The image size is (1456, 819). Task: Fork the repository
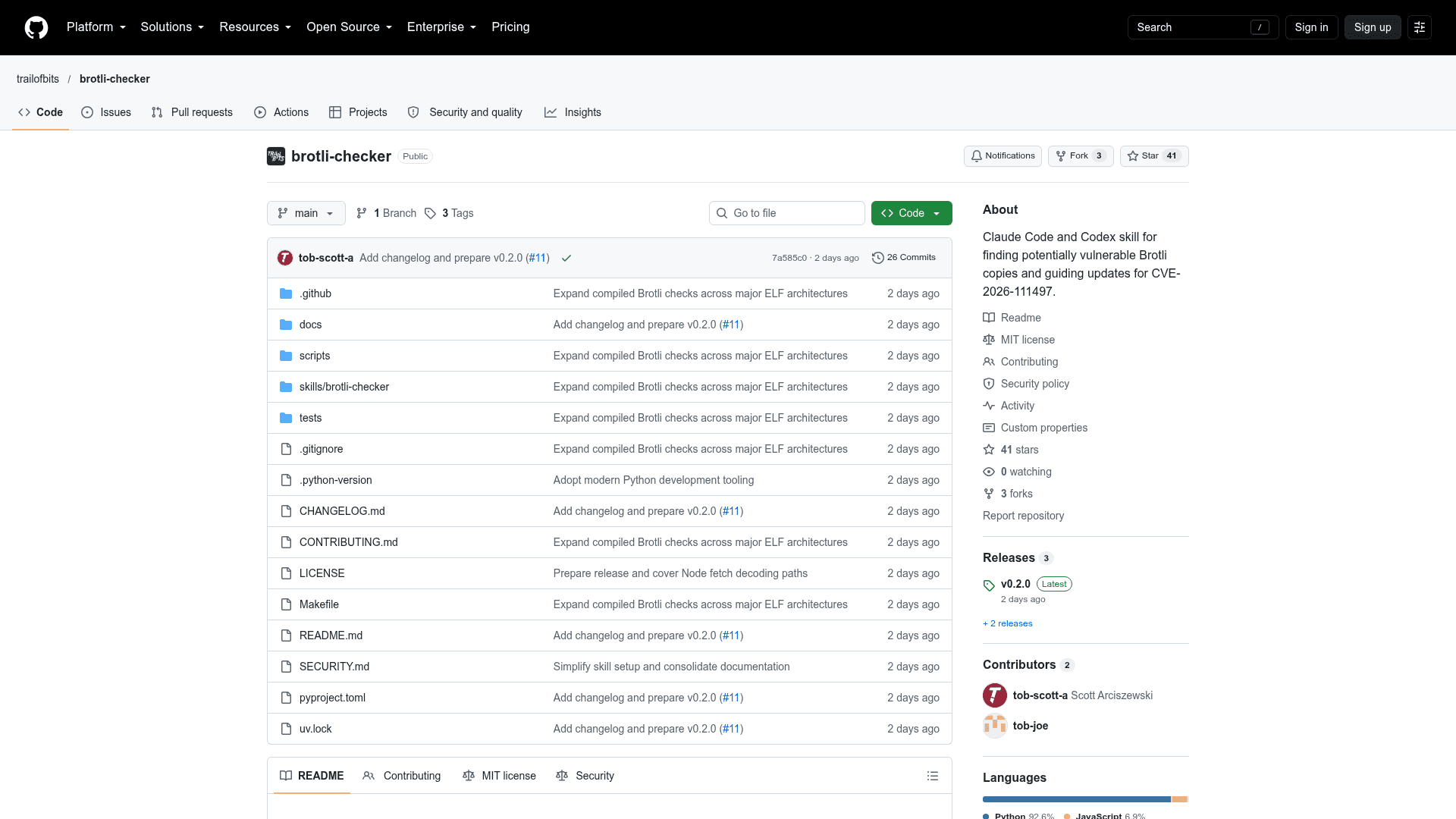tap(1081, 156)
